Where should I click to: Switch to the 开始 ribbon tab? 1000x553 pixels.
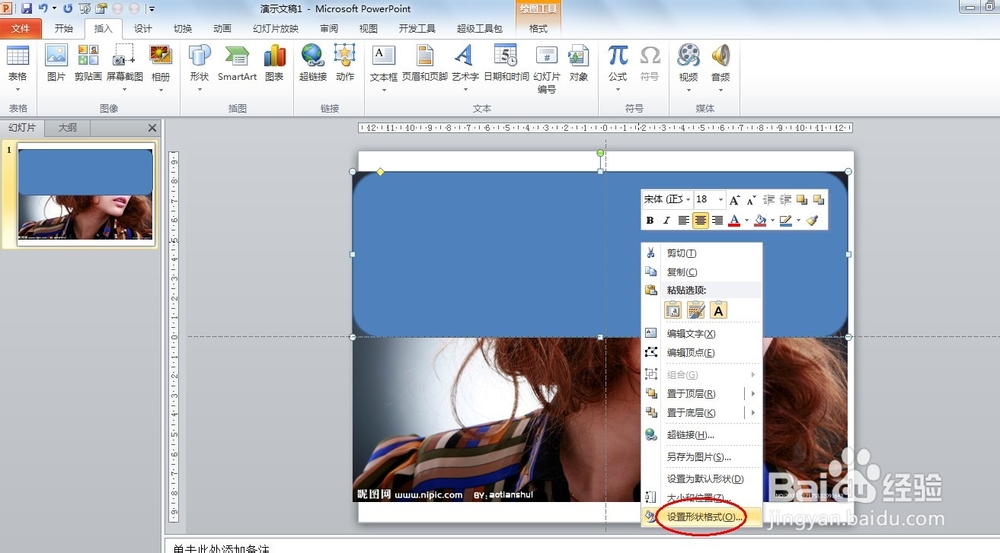click(64, 29)
